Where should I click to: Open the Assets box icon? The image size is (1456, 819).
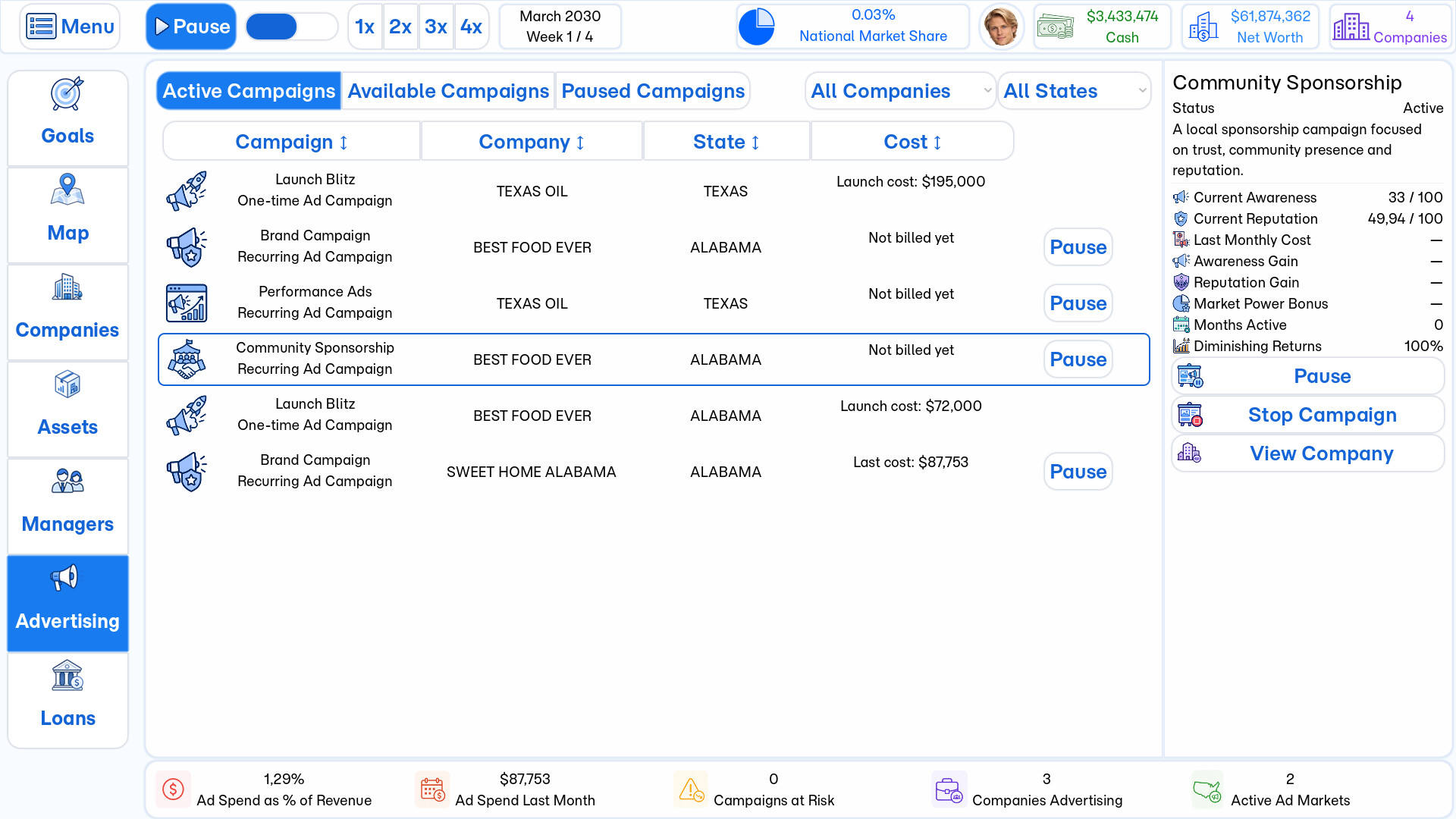(x=67, y=384)
